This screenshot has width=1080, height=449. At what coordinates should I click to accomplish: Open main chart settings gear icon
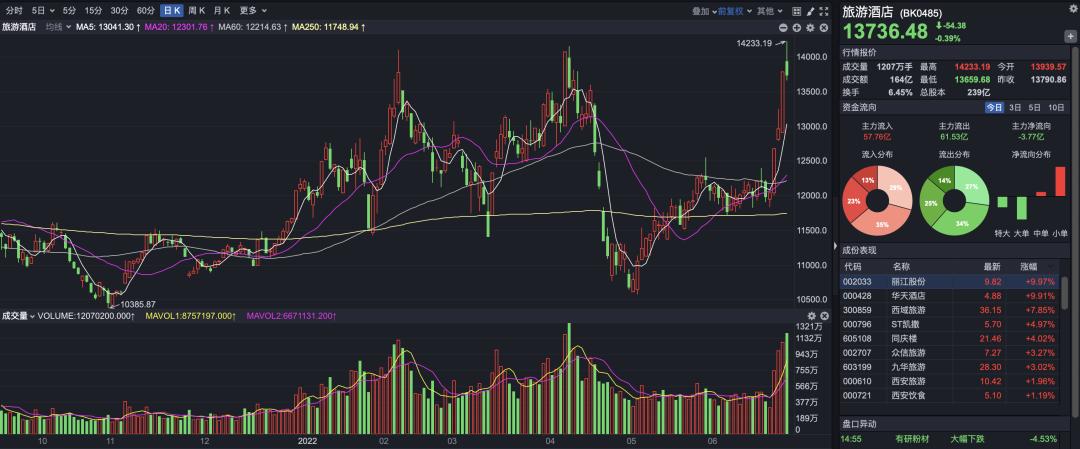pyautogui.click(x=811, y=27)
